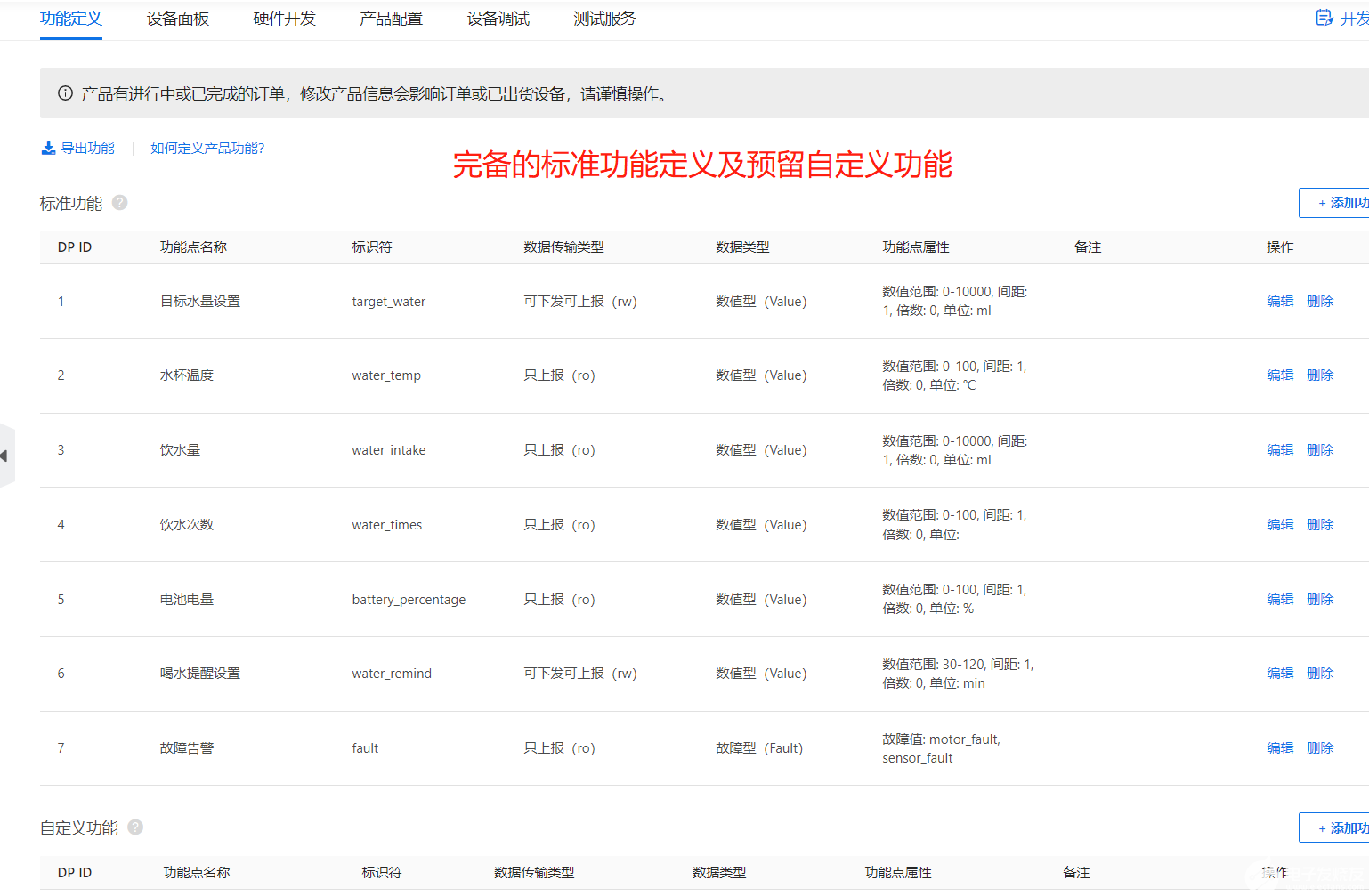Click the 故障型 (Fault) data type cell
1369x896 pixels.
[759, 748]
